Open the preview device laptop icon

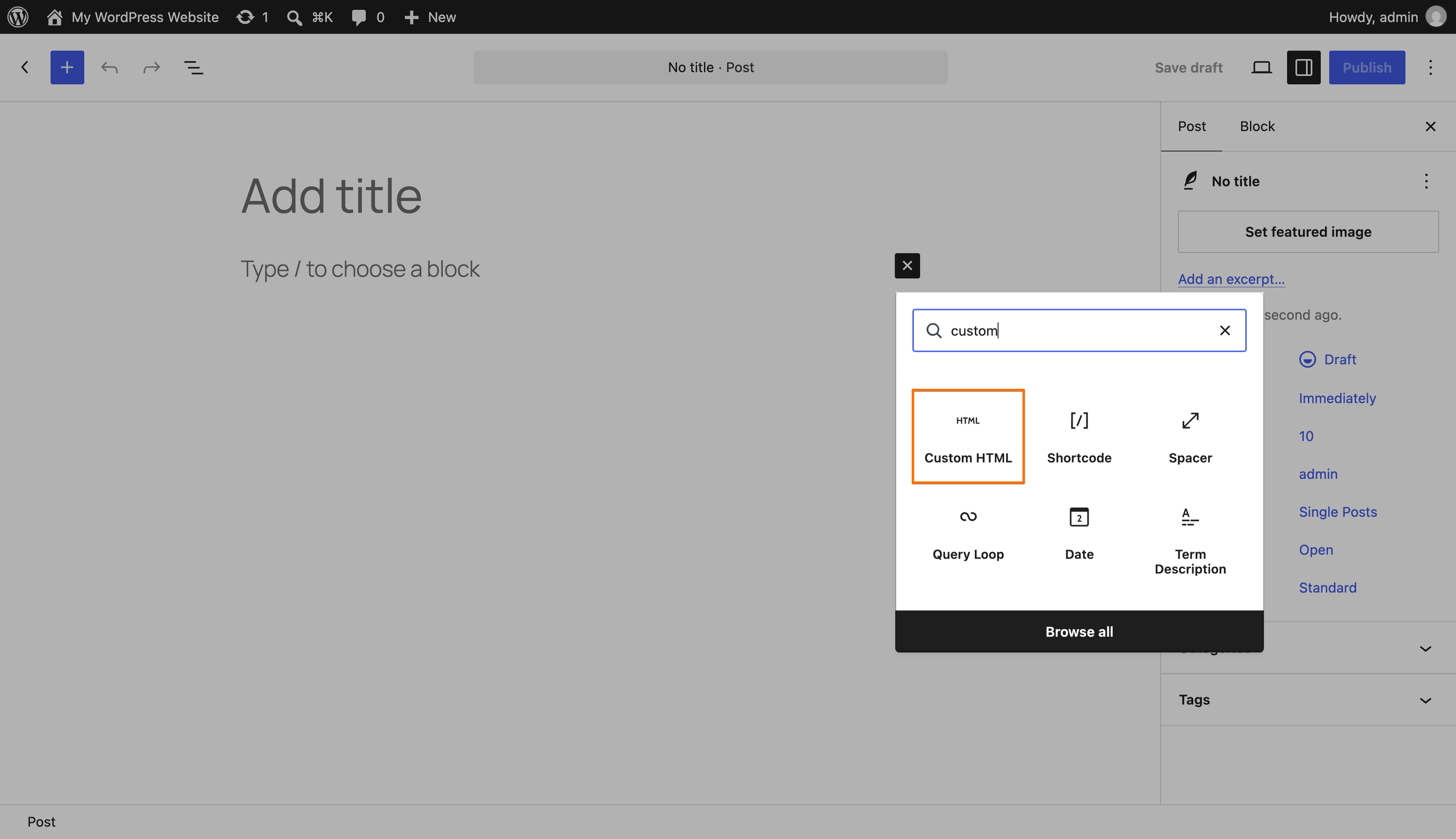(x=1261, y=68)
